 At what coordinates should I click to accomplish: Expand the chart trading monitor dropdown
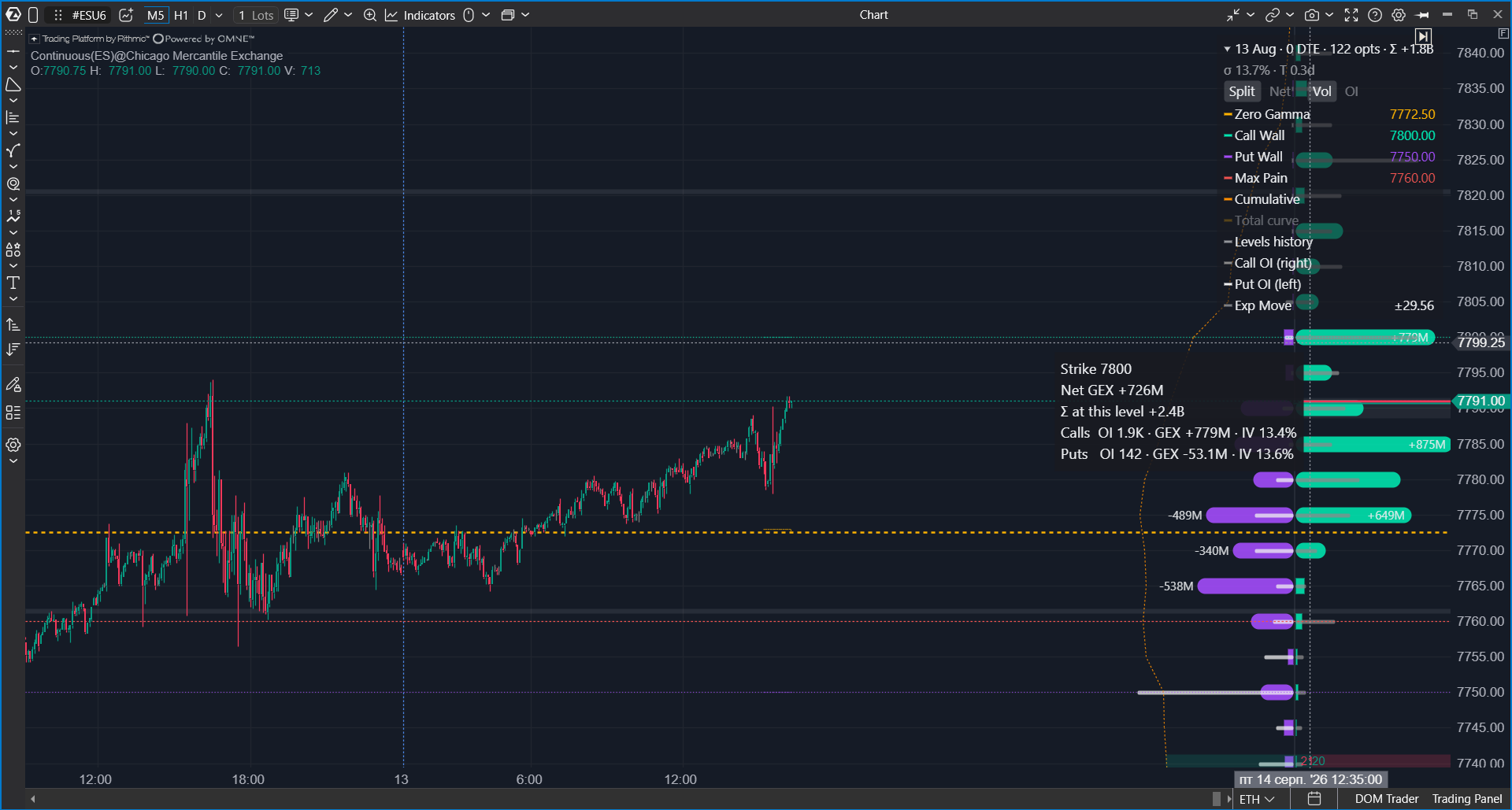(309, 15)
